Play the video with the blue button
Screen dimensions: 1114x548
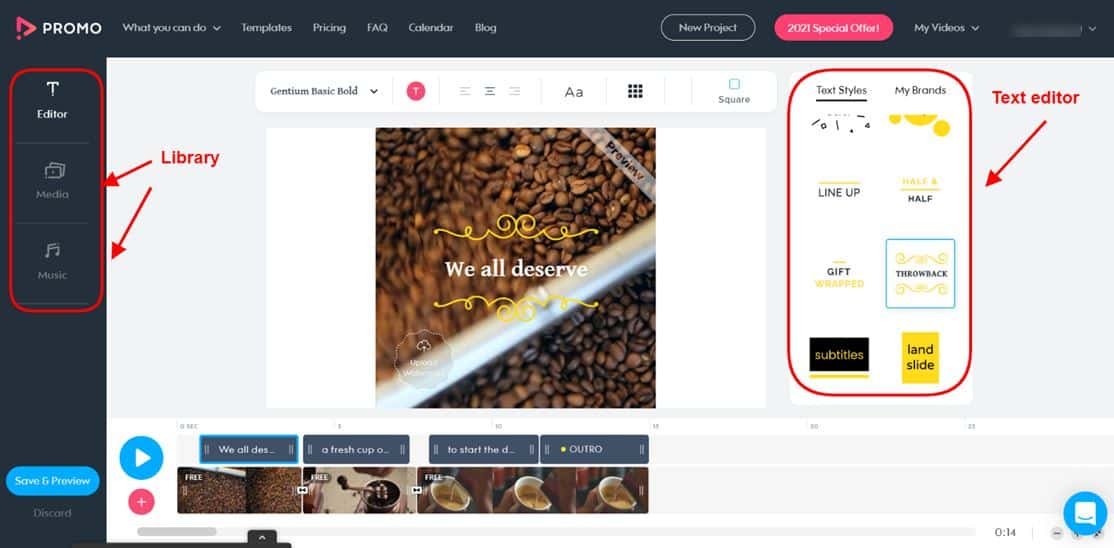141,458
